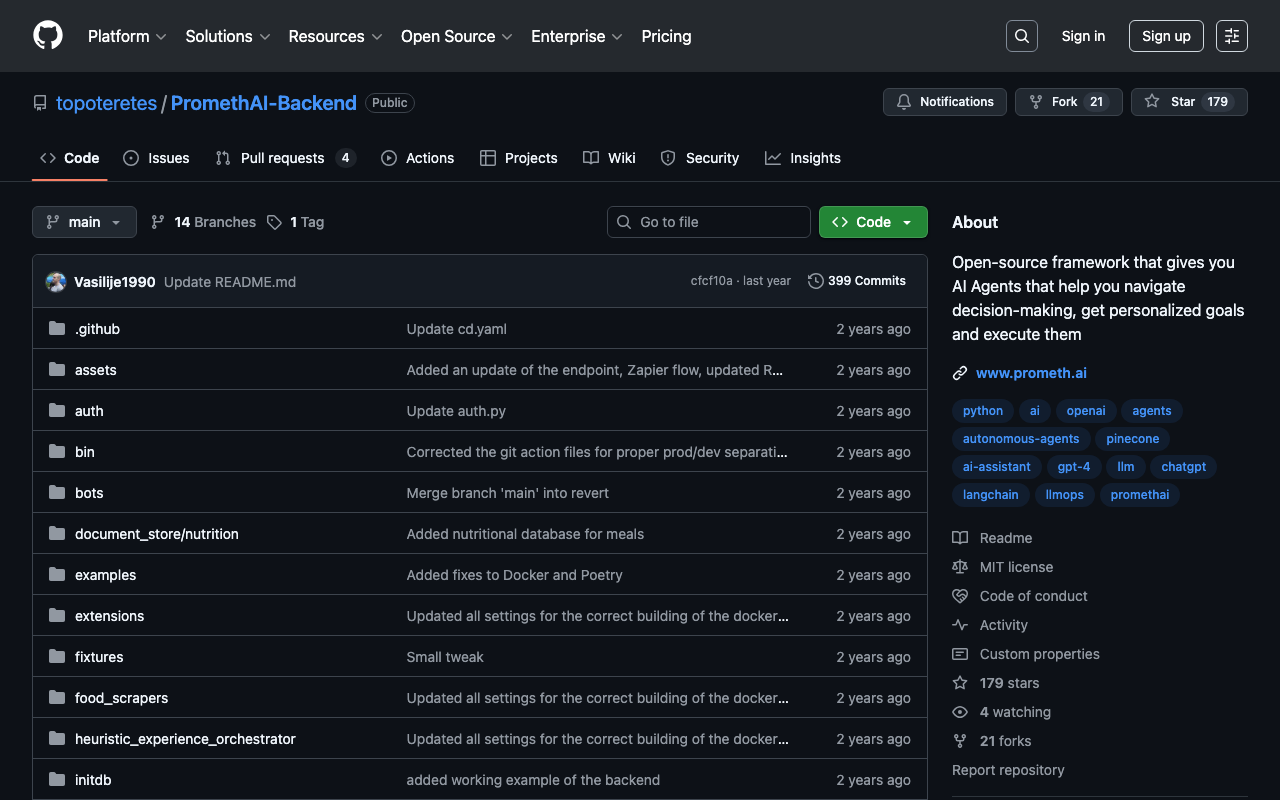Open search with the magnifier icon
This screenshot has width=1280, height=800.
point(1021,36)
